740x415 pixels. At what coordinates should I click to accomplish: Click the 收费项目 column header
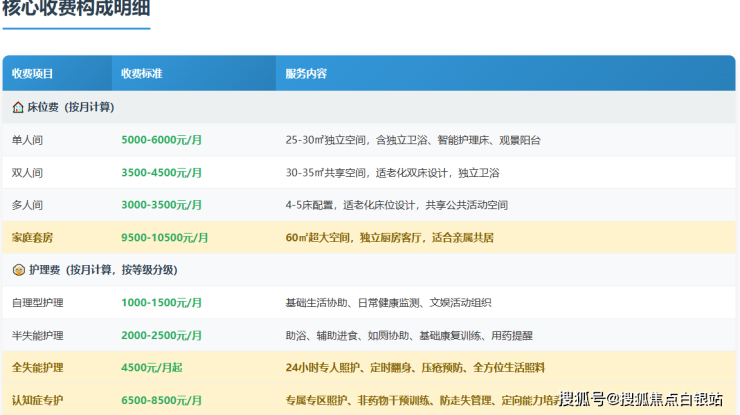click(x=33, y=74)
